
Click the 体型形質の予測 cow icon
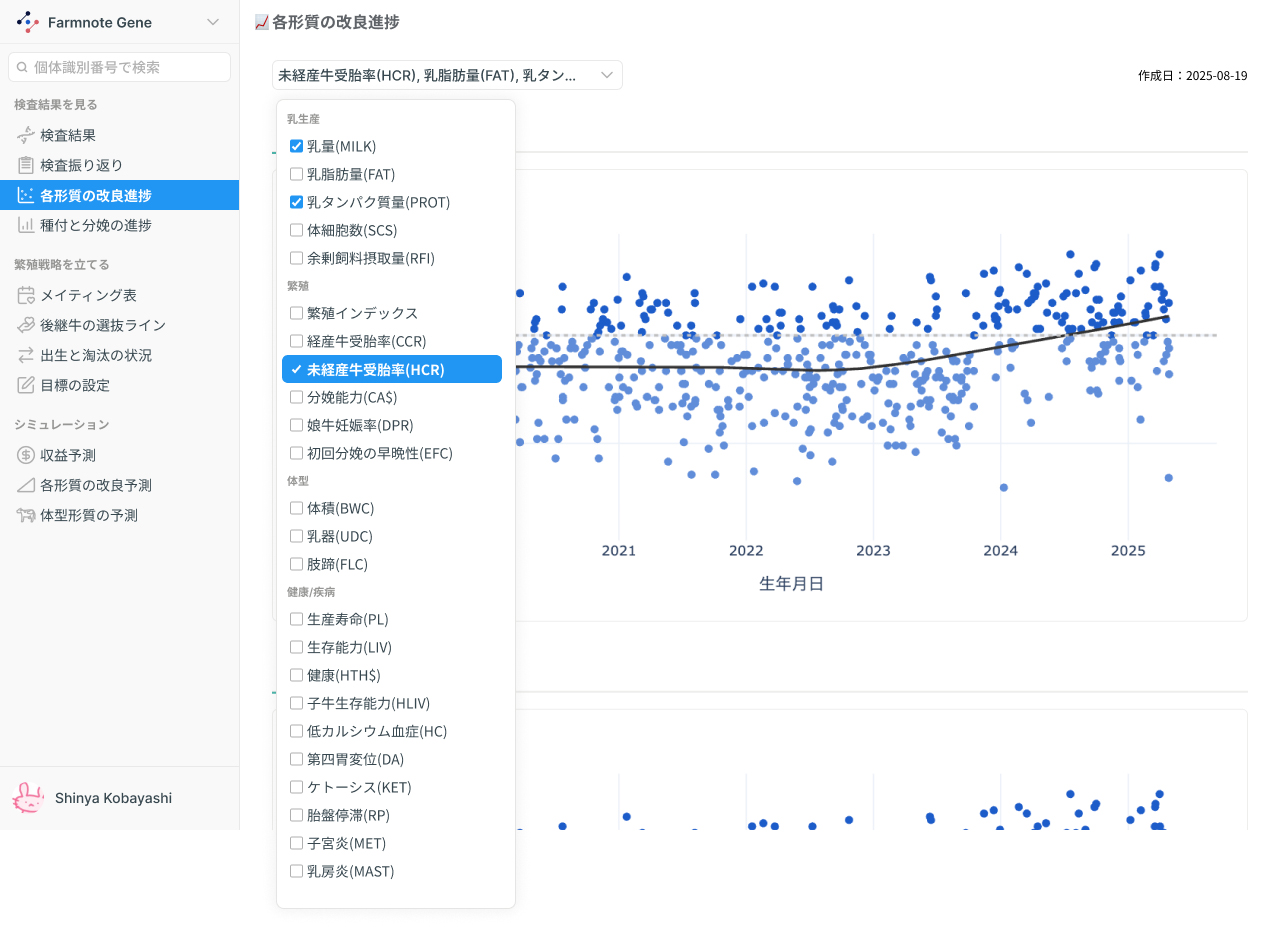click(26, 516)
